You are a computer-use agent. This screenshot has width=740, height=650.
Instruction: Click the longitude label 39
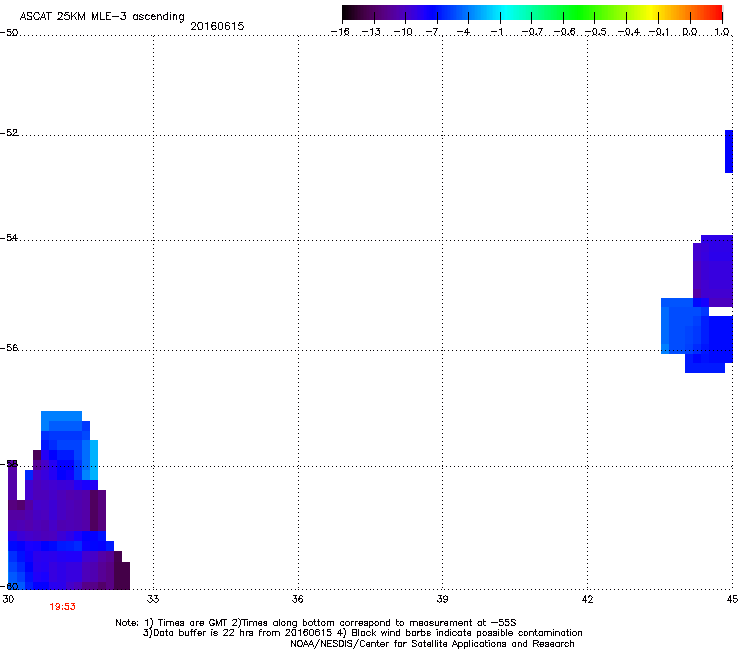coord(442,599)
